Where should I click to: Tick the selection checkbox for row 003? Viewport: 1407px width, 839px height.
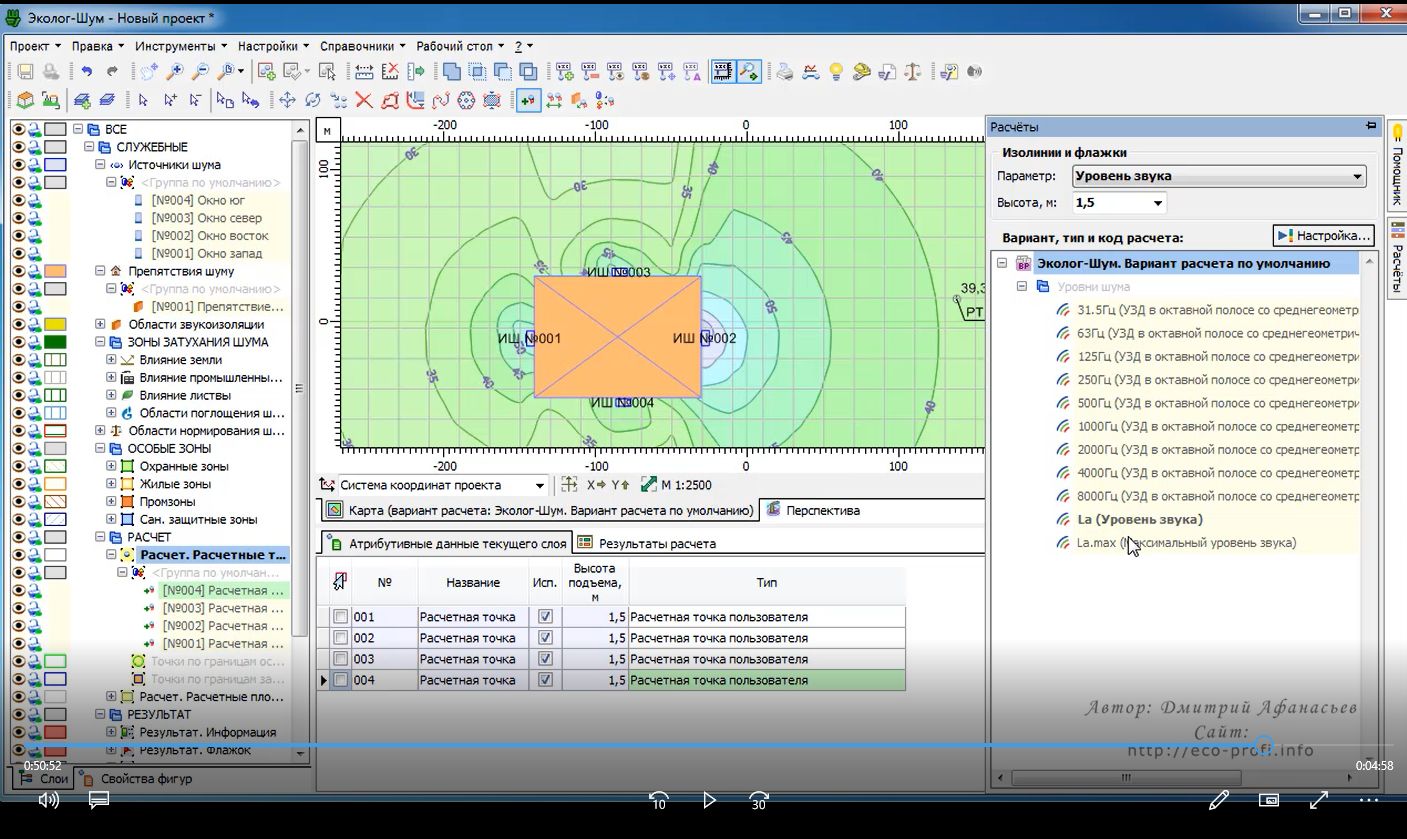point(341,659)
